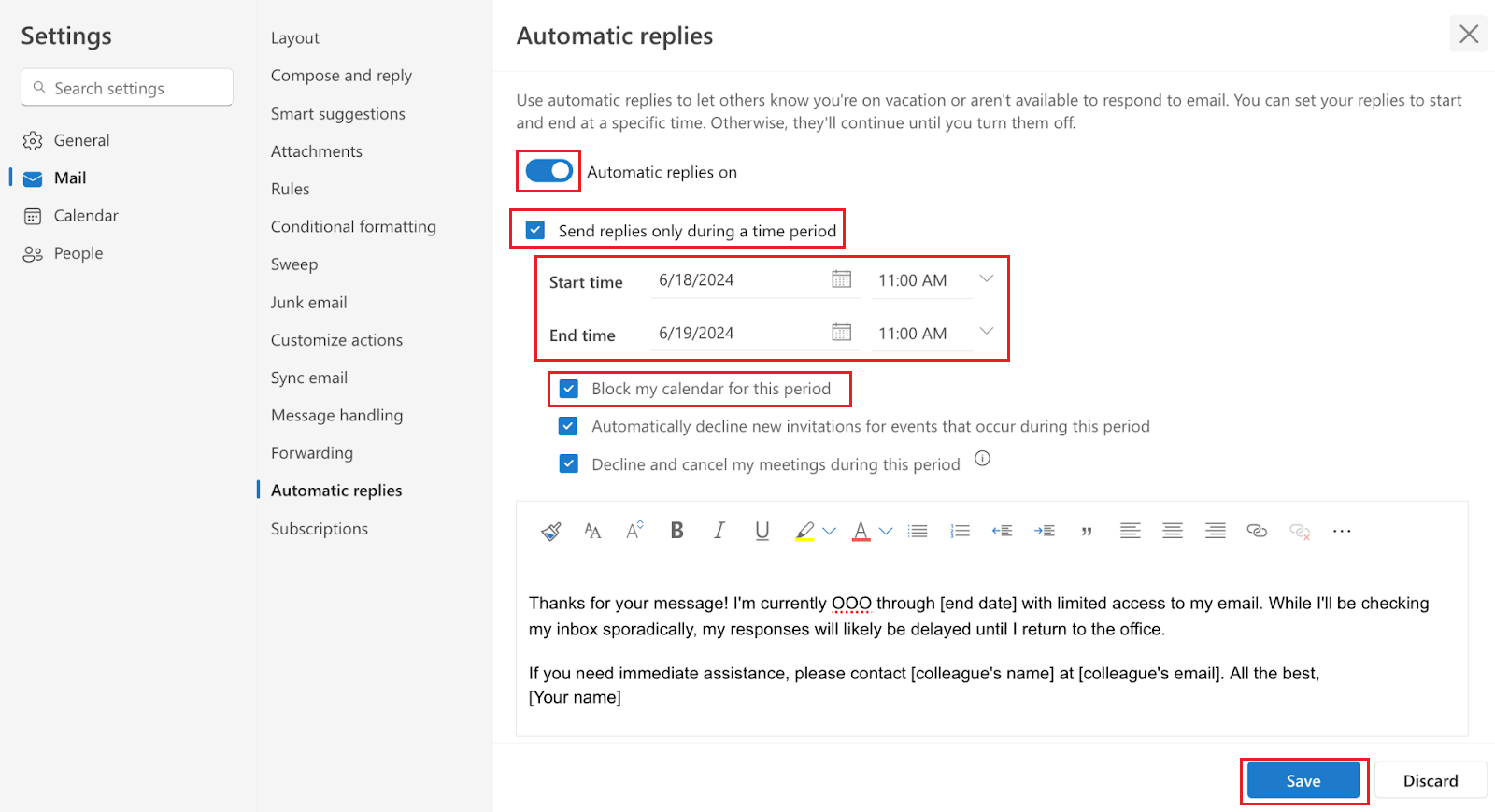Apply the yellow text highlight color

click(x=804, y=531)
